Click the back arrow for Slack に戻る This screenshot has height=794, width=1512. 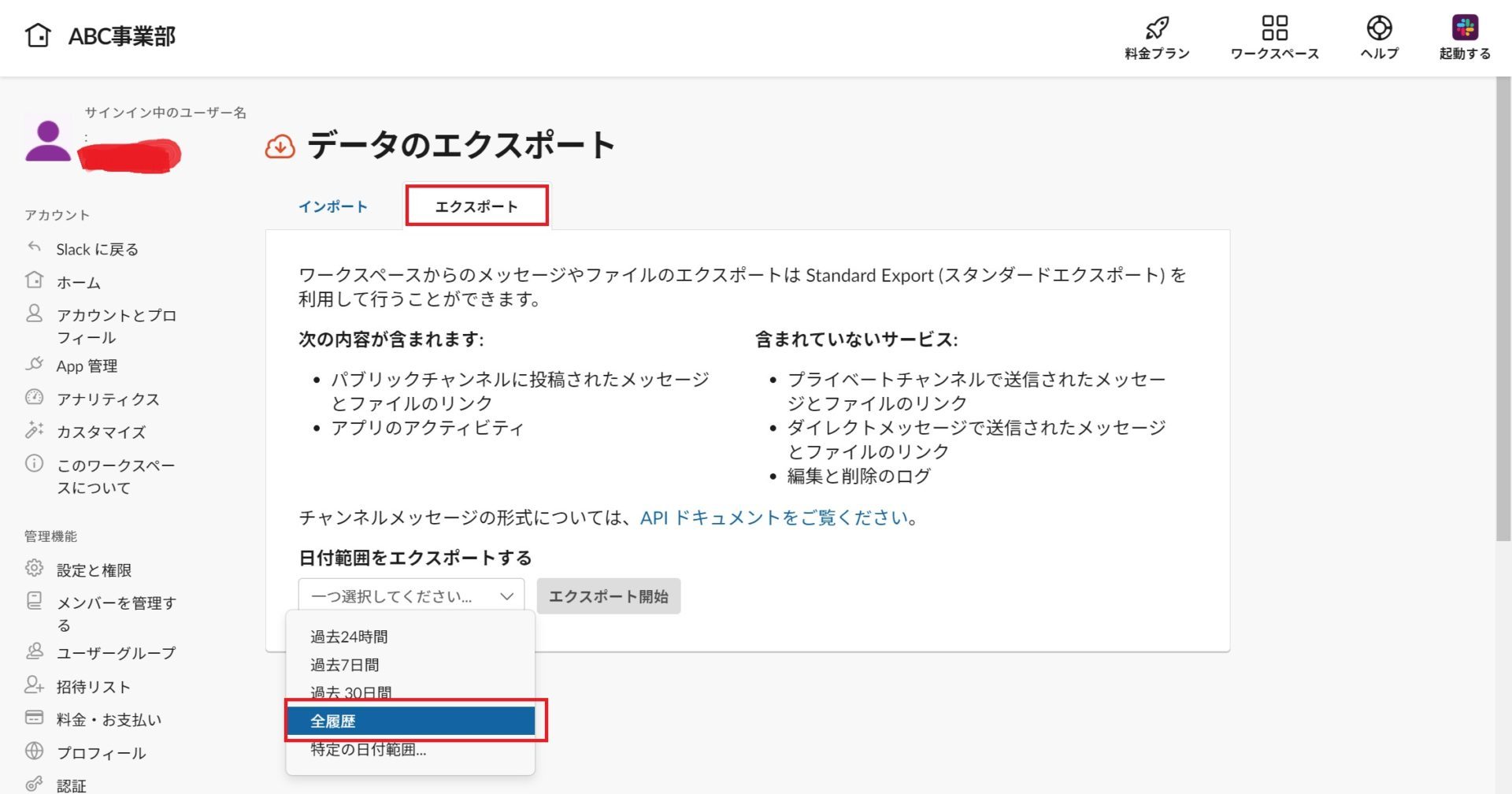(34, 247)
